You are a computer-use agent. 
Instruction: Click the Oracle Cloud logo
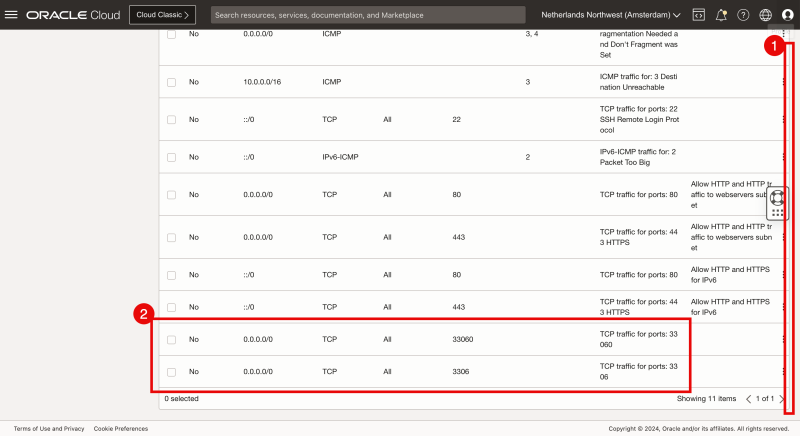[x=73, y=15]
